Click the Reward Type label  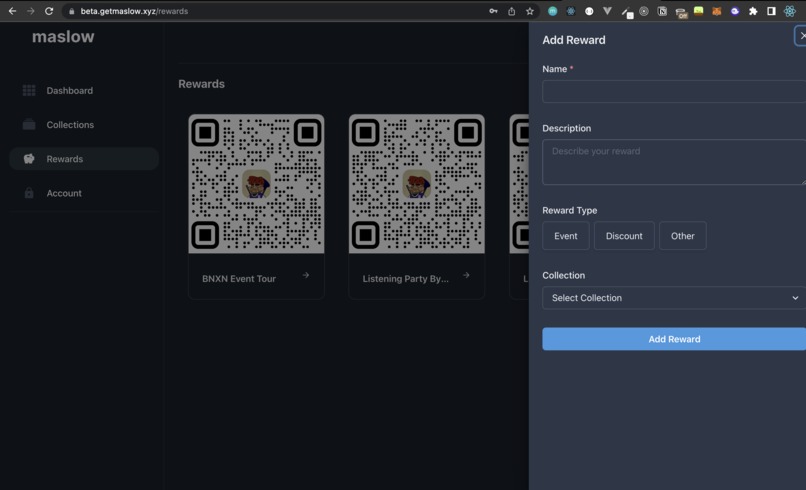(570, 210)
